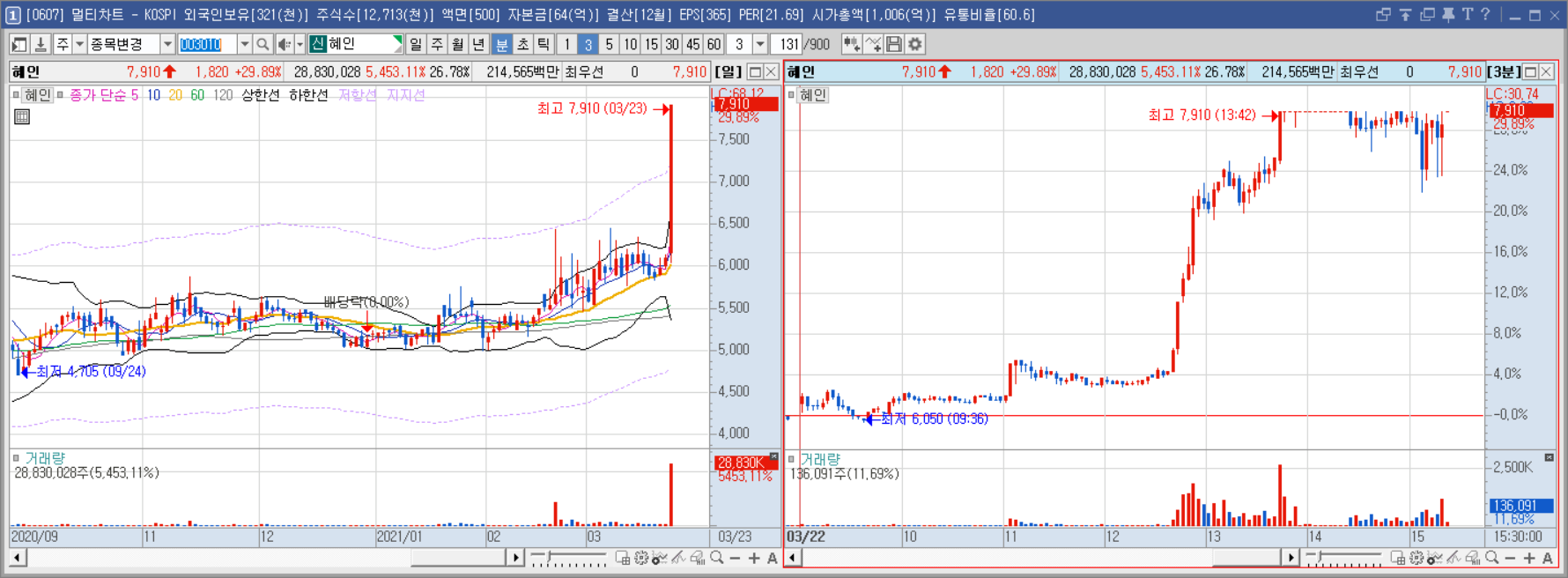Choose the 5 minute interval button

pyautogui.click(x=609, y=44)
